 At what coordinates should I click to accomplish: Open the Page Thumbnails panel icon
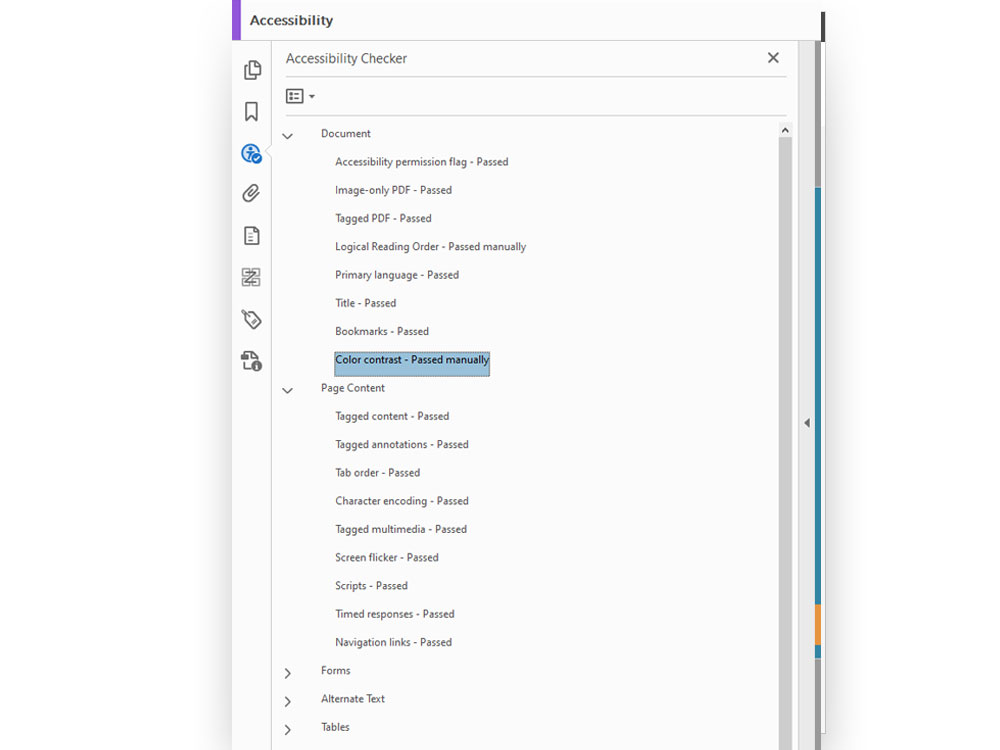(x=253, y=70)
